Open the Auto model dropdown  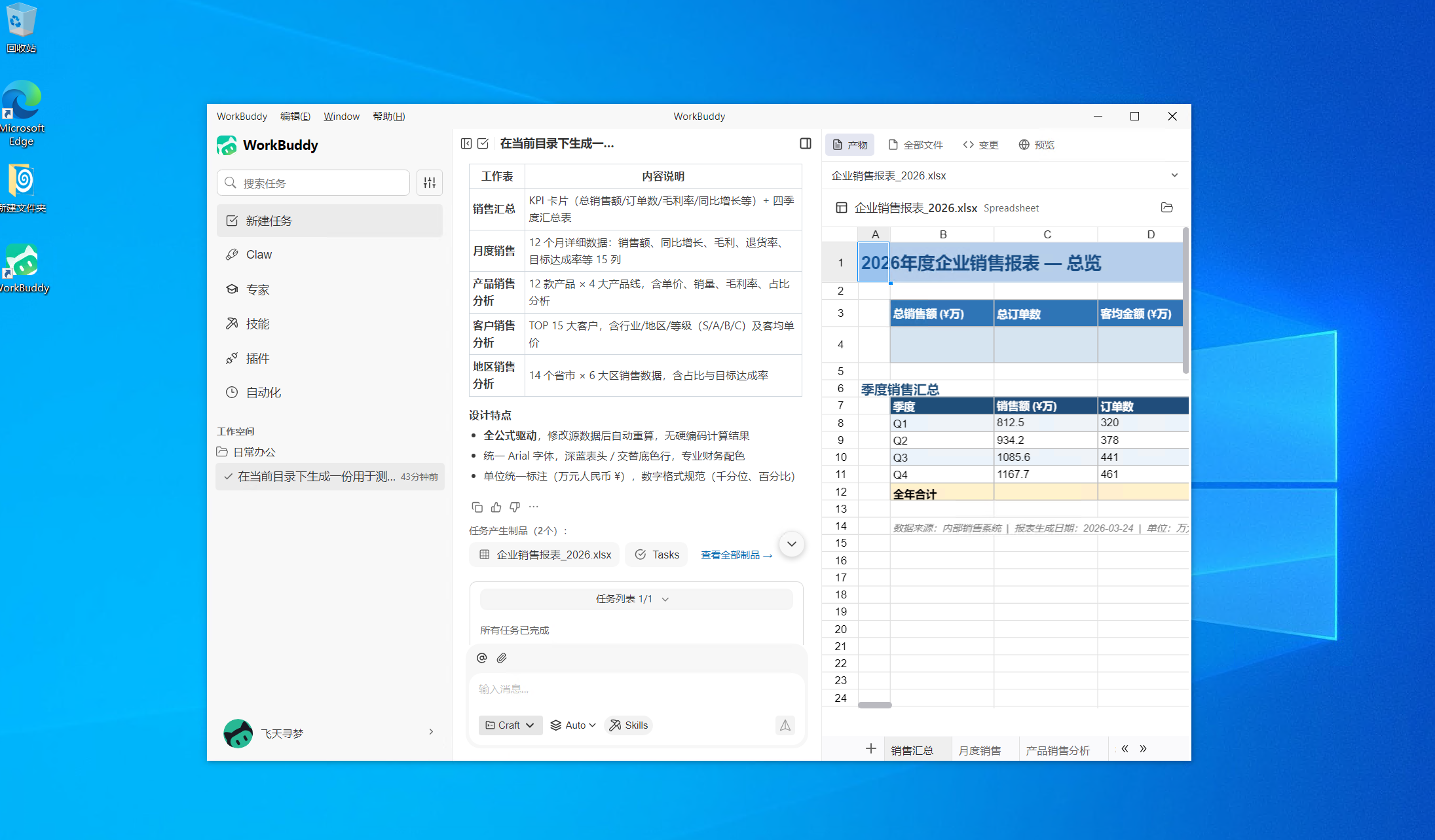573,725
